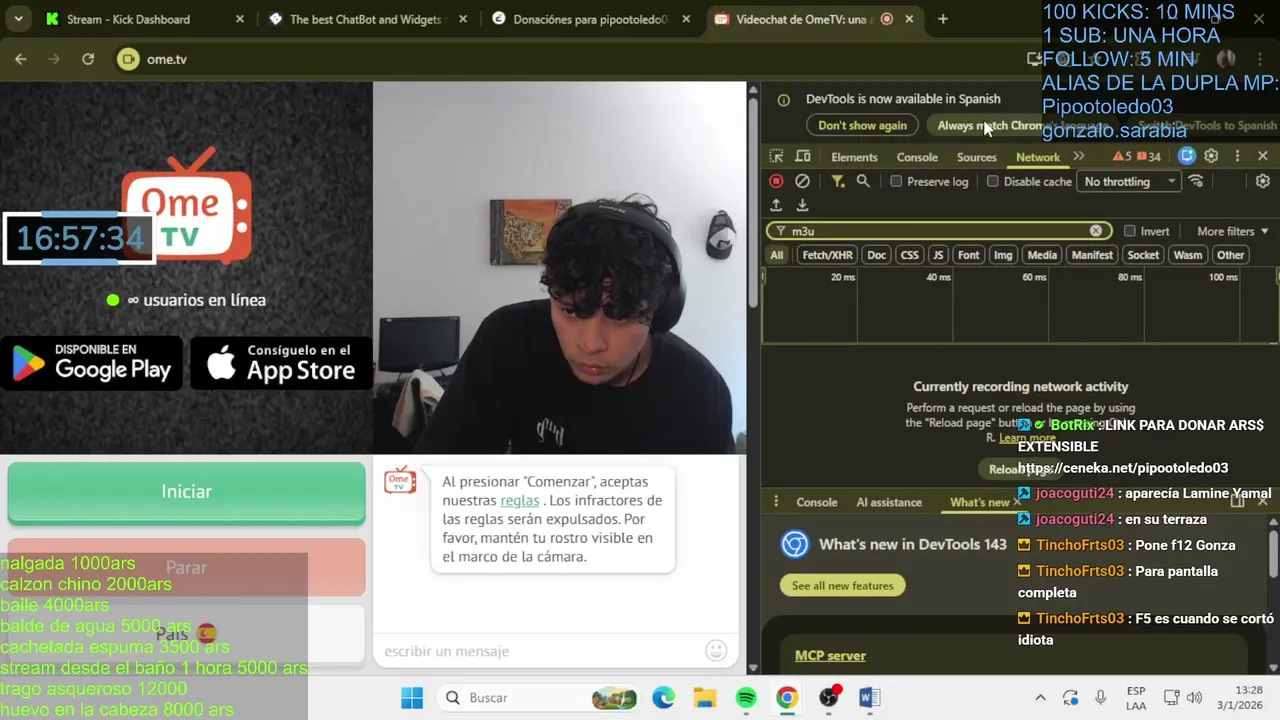1280x720 pixels.
Task: Open Word from the taskbar
Action: coord(869,697)
